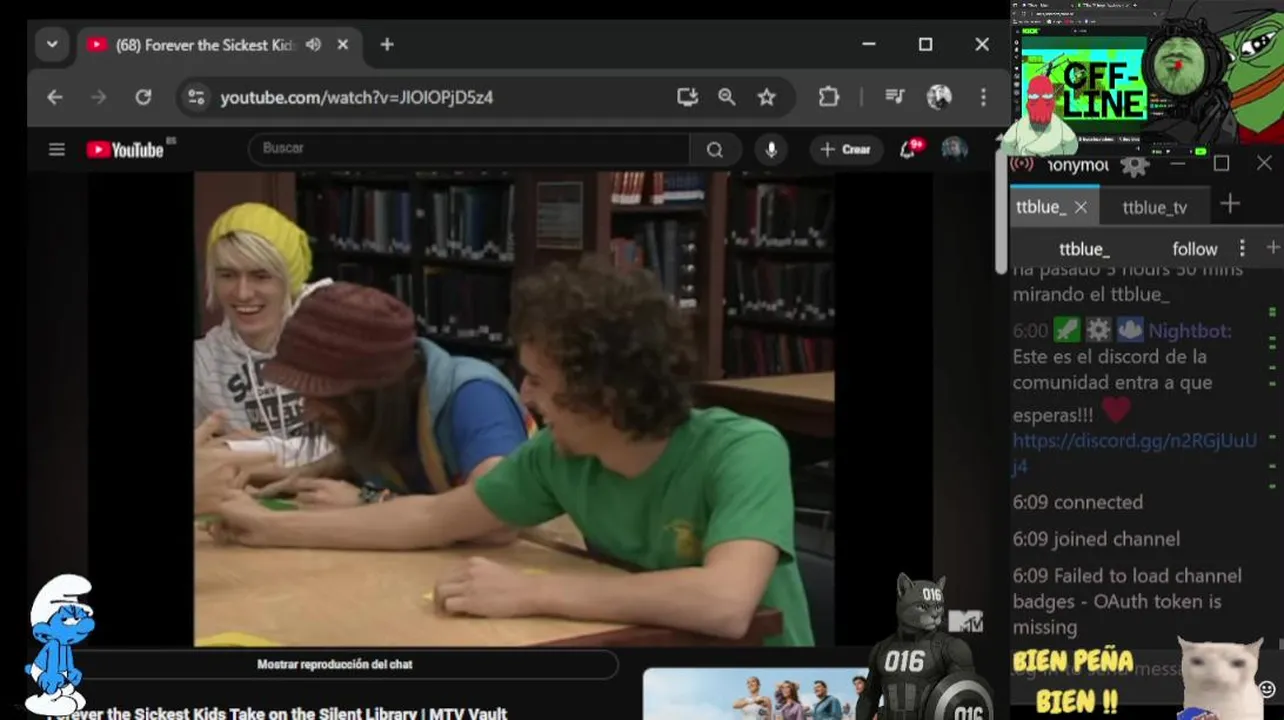Open the emote picker smiley icon

click(1267, 689)
